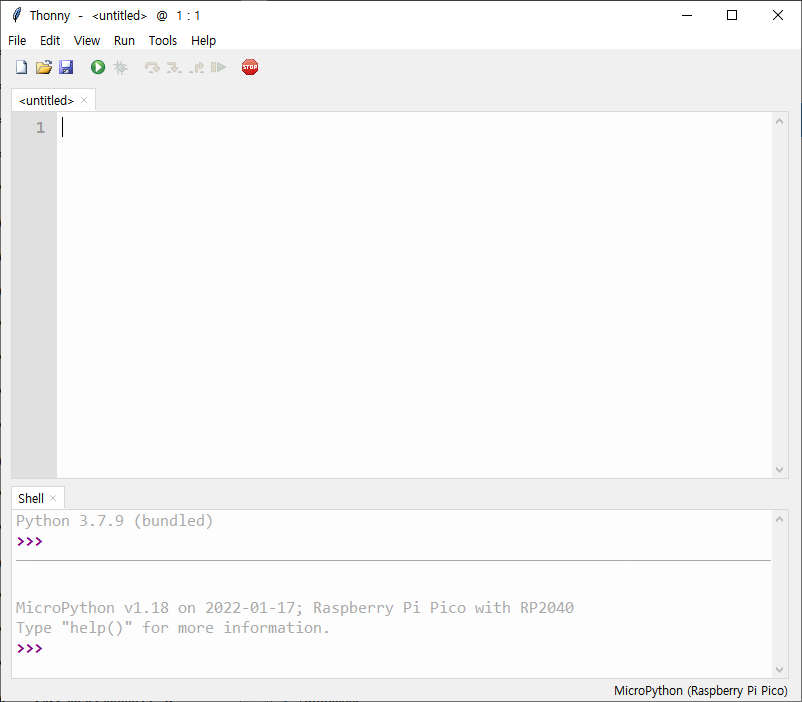
Task: Click the Shell scrollbar up arrow
Action: pos(779,519)
